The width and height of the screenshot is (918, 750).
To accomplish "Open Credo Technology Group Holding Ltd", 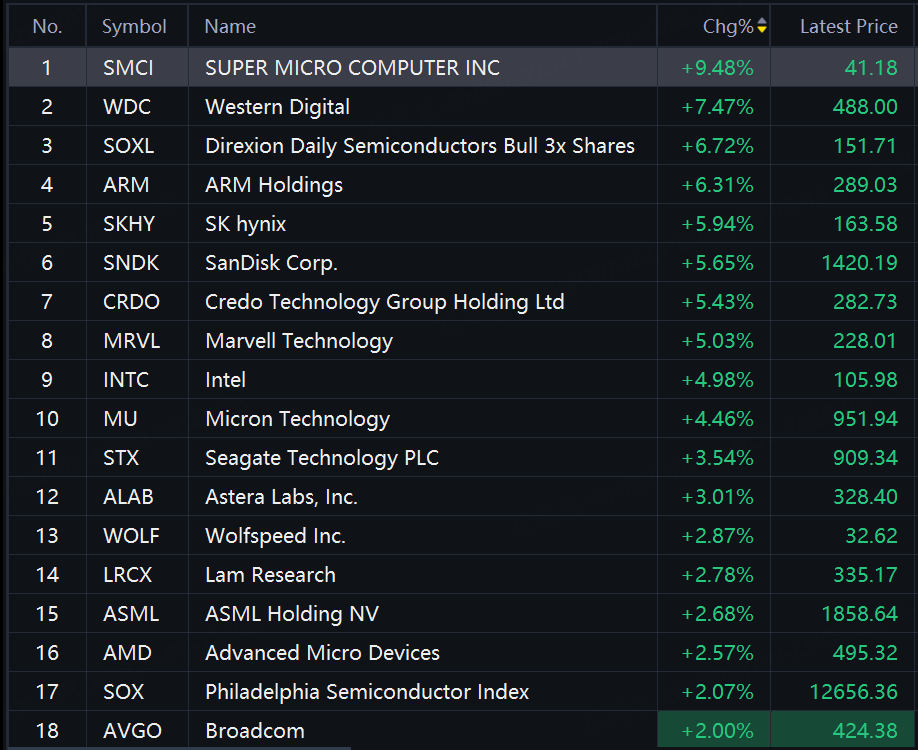I will 385,302.
